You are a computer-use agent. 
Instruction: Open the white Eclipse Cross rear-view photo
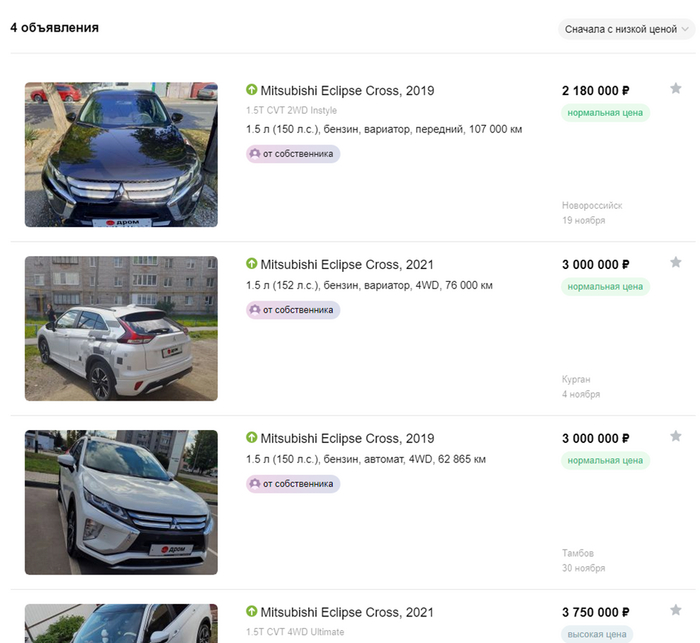coord(121,328)
